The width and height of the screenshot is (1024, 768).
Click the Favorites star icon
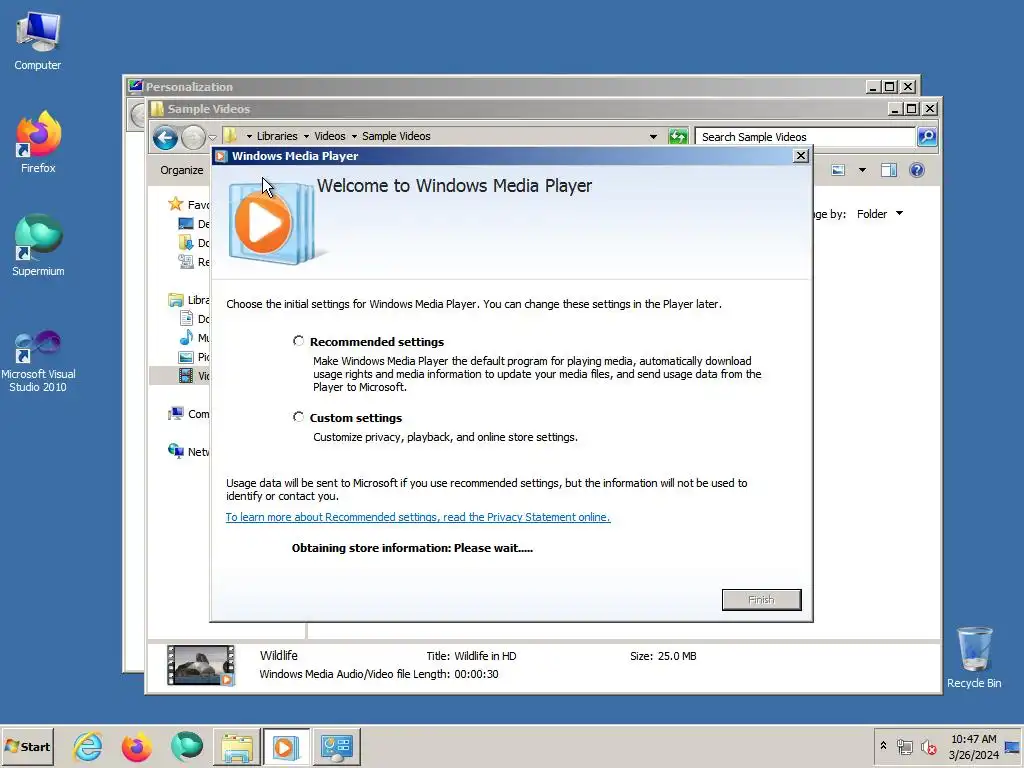pyautogui.click(x=175, y=204)
